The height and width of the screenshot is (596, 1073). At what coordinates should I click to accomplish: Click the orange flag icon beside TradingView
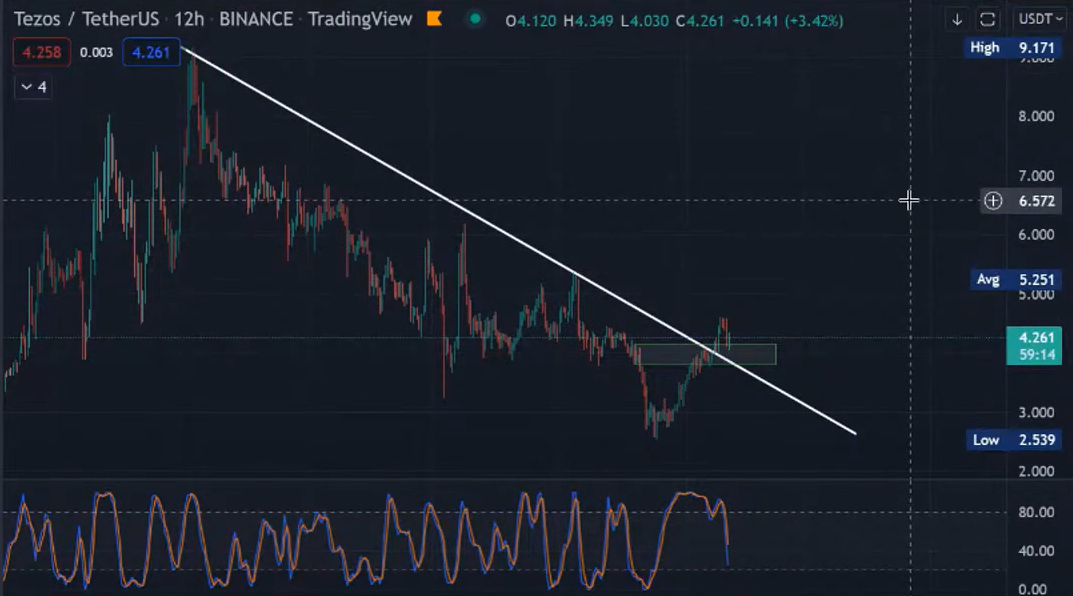tap(434, 19)
